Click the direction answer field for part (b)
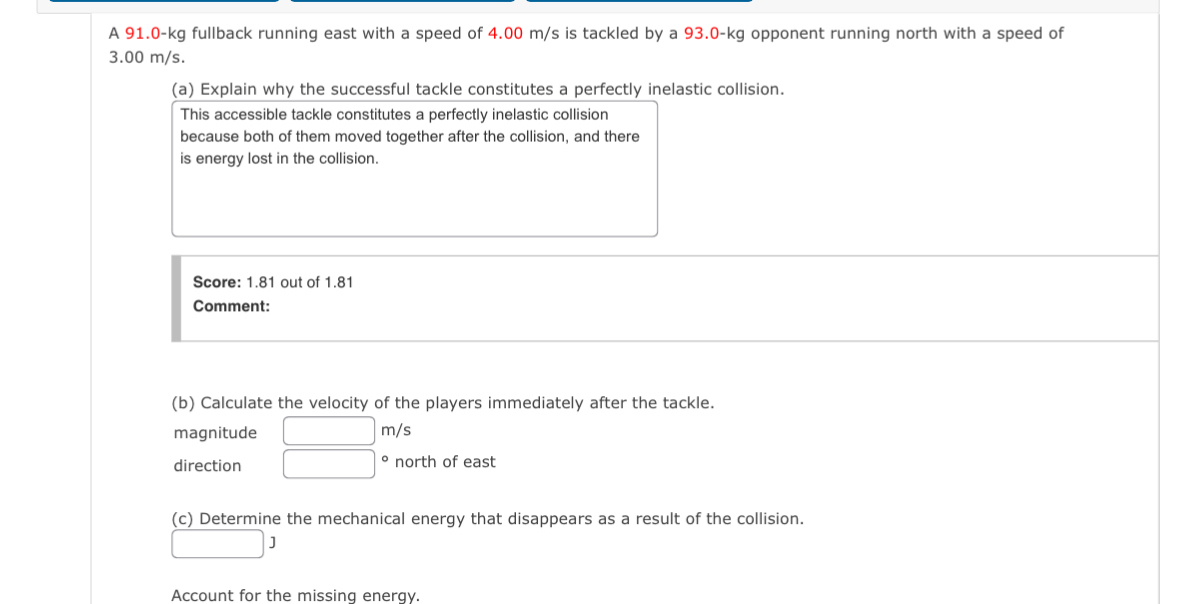This screenshot has height=604, width=1179. point(328,463)
